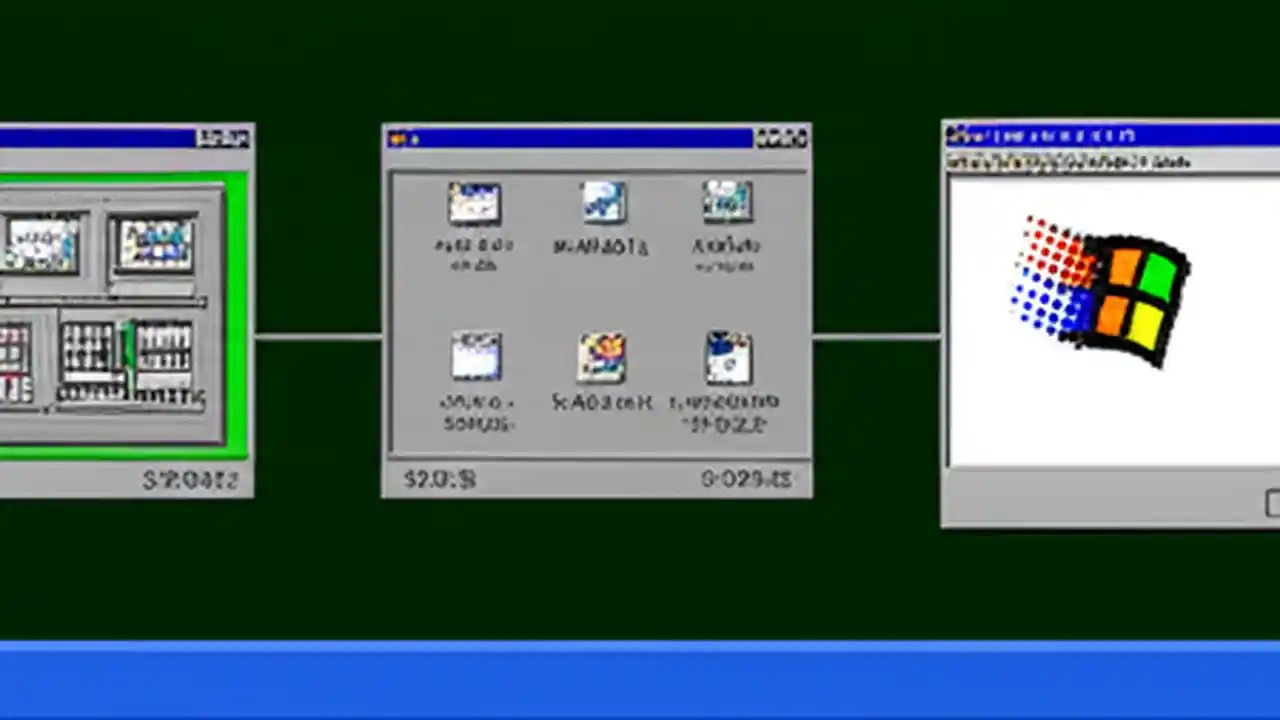Expand the status bar item count display
The height and width of the screenshot is (720, 1280).
(x=440, y=479)
